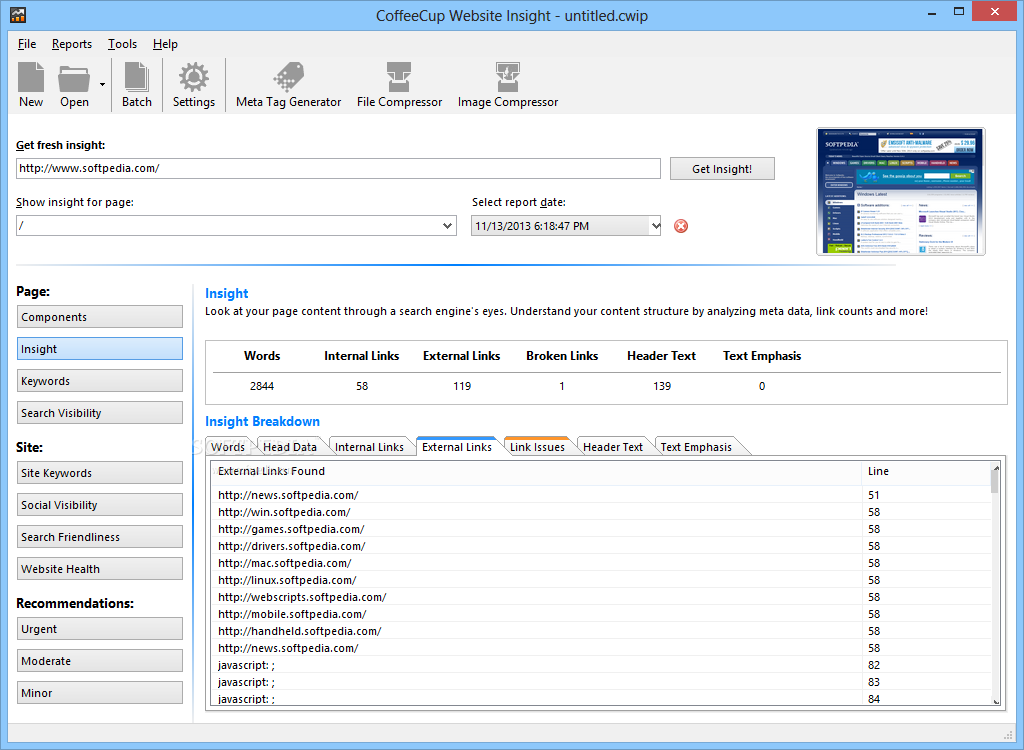Switch to the Link Issues tab
Viewport: 1024px width, 750px height.
537,447
